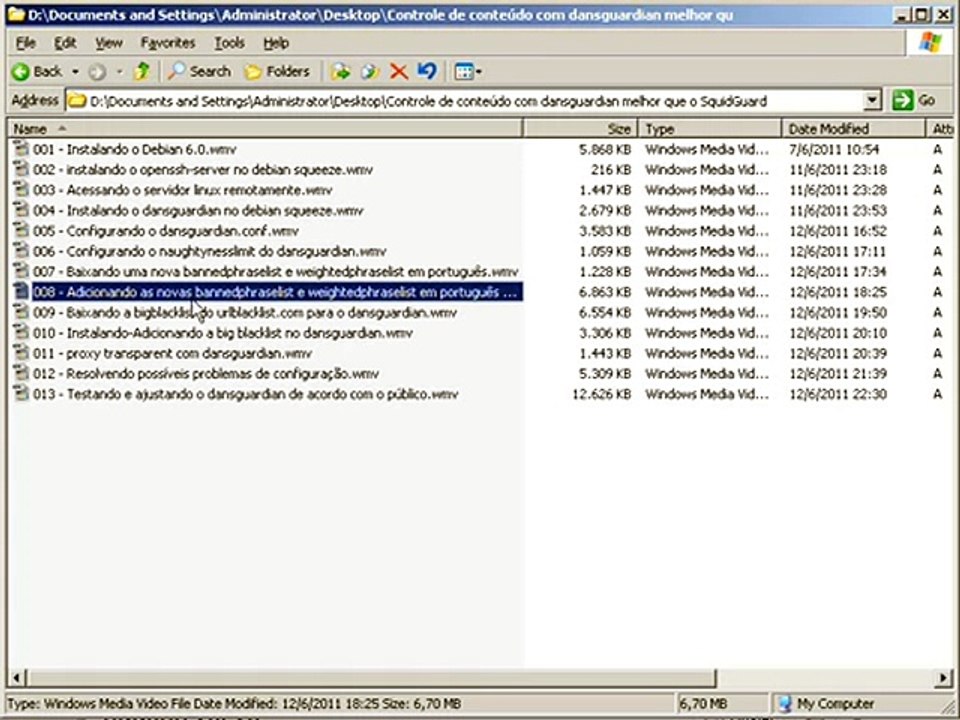Open the View menu
The height and width of the screenshot is (720, 960).
109,43
